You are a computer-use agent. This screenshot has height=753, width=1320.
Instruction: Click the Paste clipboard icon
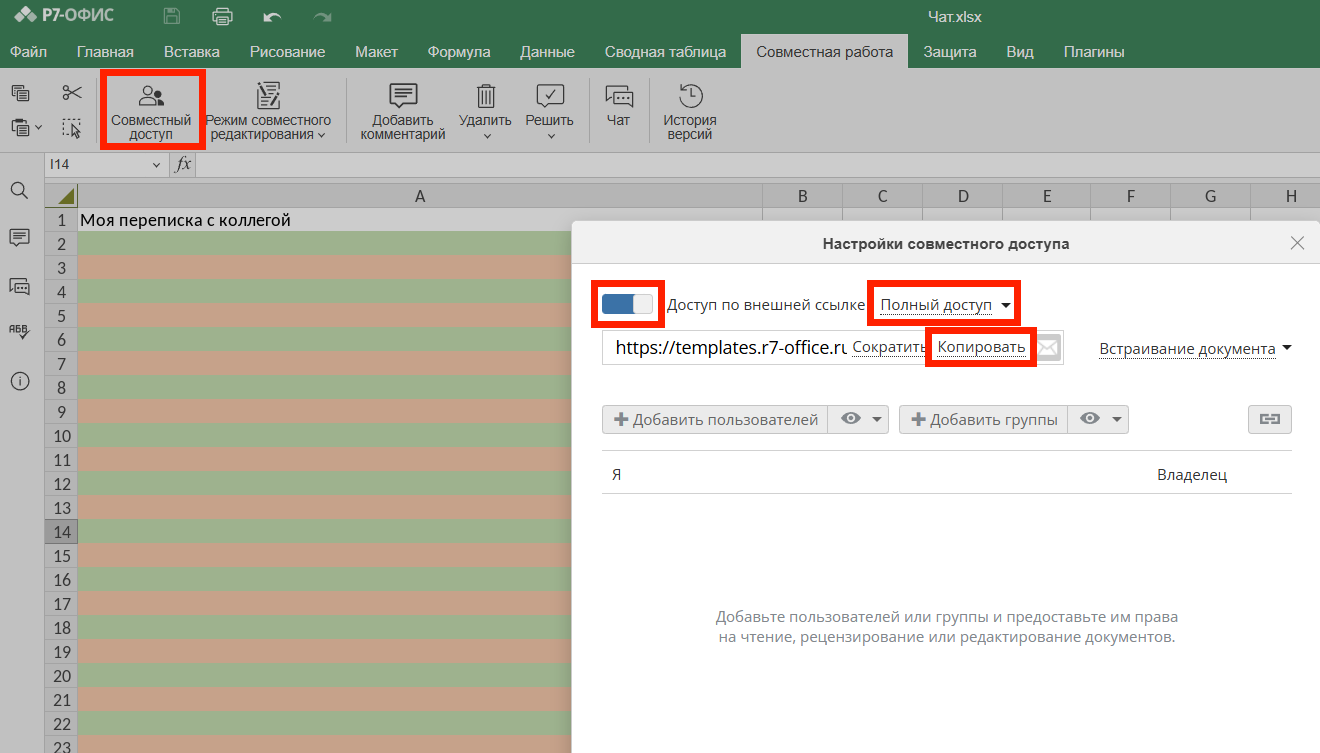click(x=20, y=127)
